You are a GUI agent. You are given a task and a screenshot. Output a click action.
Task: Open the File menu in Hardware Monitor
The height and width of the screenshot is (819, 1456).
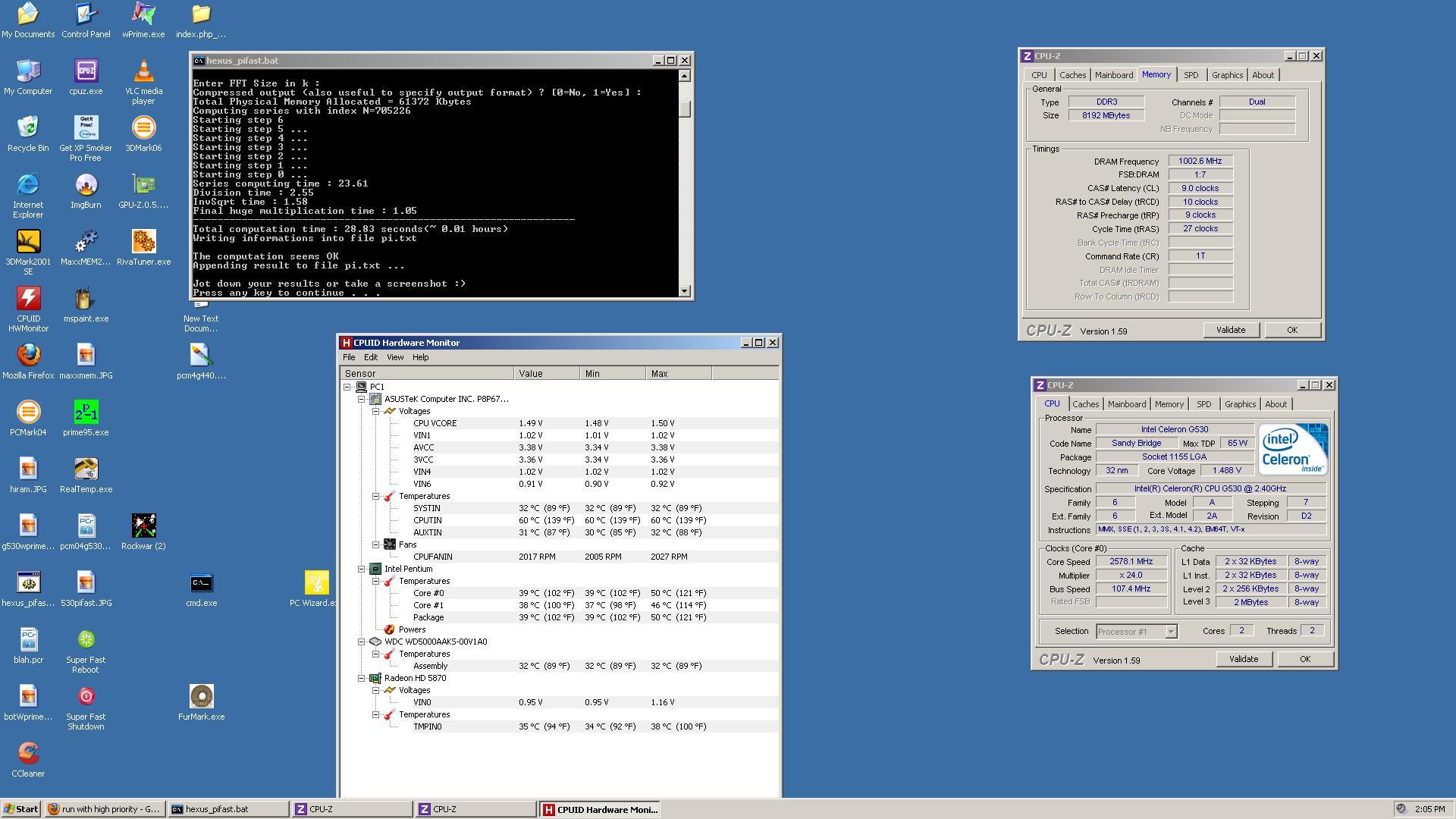pyautogui.click(x=349, y=357)
